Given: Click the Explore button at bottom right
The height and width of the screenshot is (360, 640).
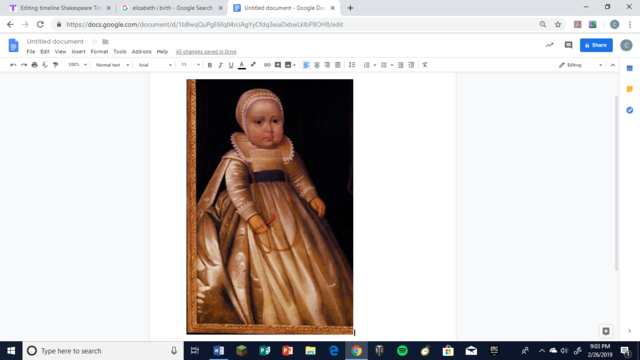Looking at the screenshot, I should click(606, 331).
